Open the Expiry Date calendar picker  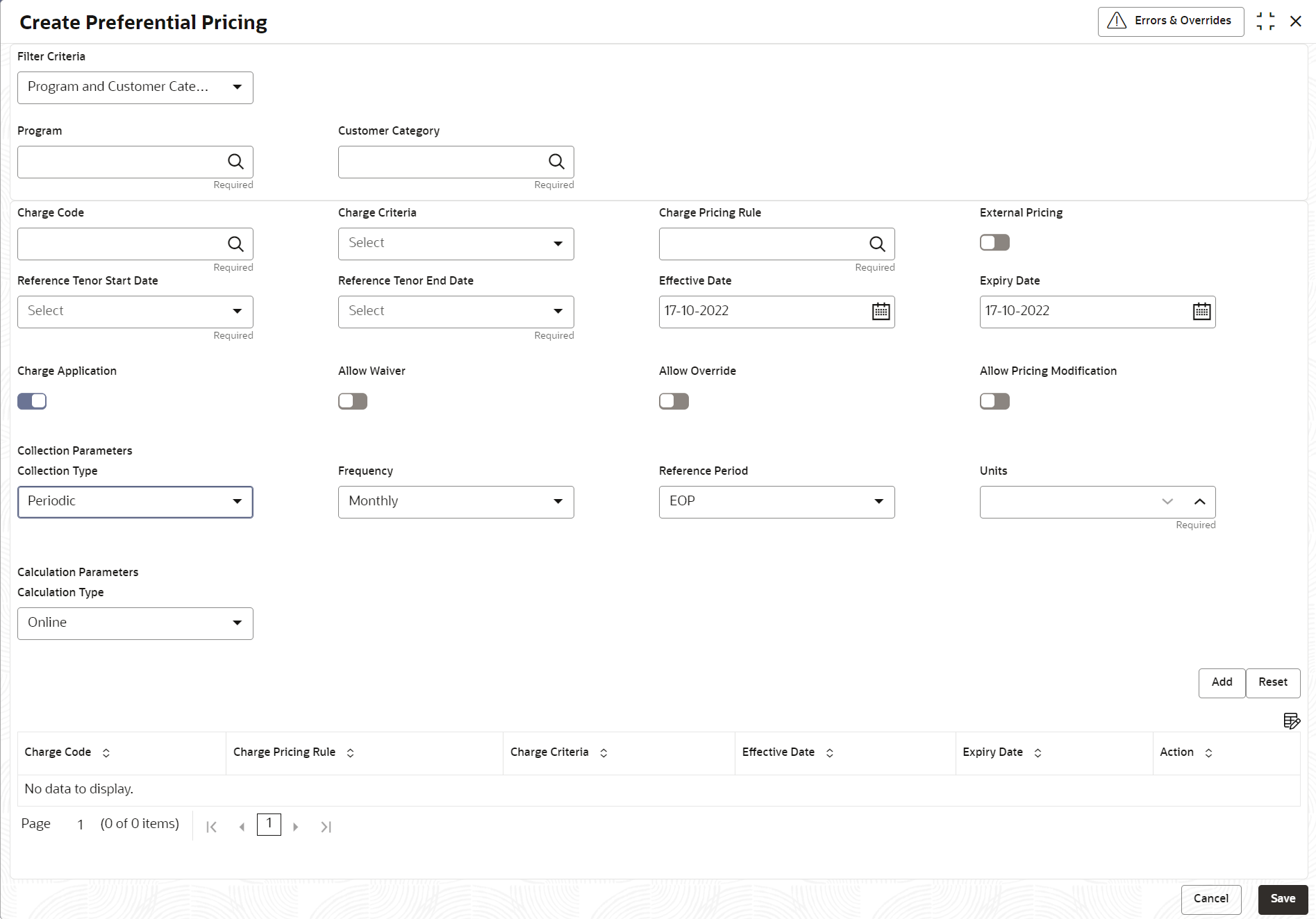(1201, 312)
